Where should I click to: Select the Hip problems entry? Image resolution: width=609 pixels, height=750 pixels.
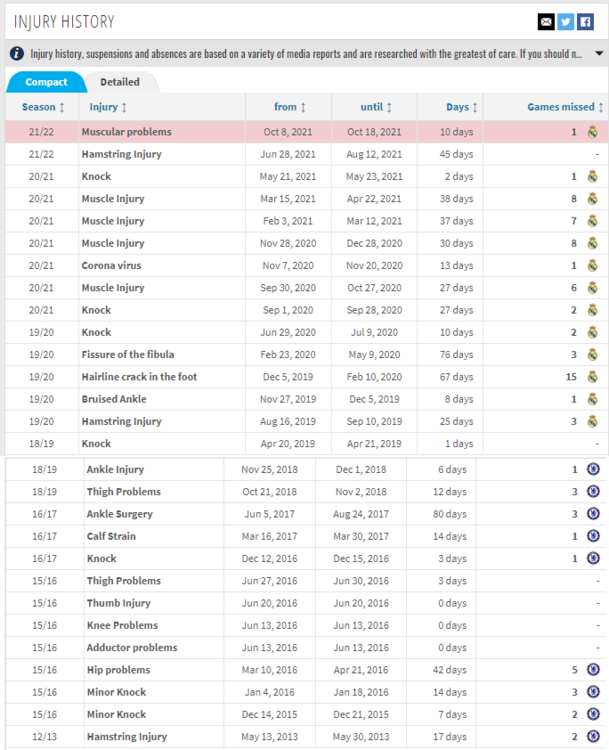[118, 670]
